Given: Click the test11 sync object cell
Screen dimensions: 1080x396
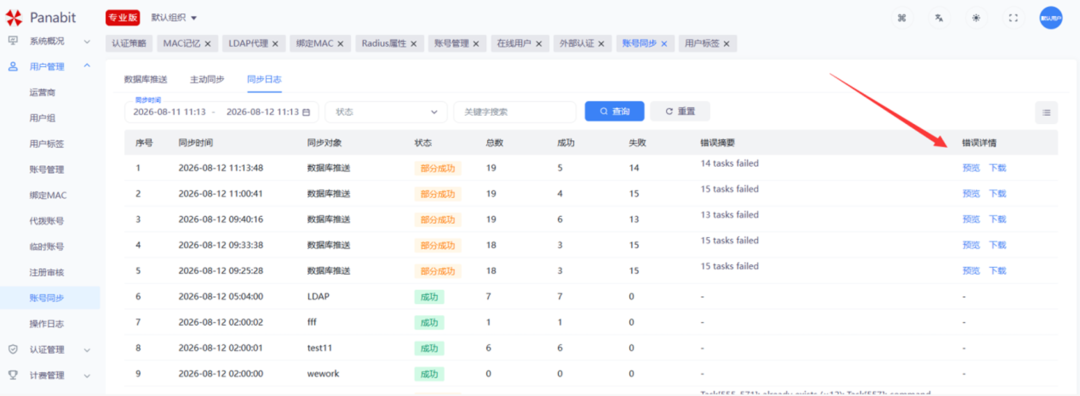Looking at the screenshot, I should [x=320, y=348].
